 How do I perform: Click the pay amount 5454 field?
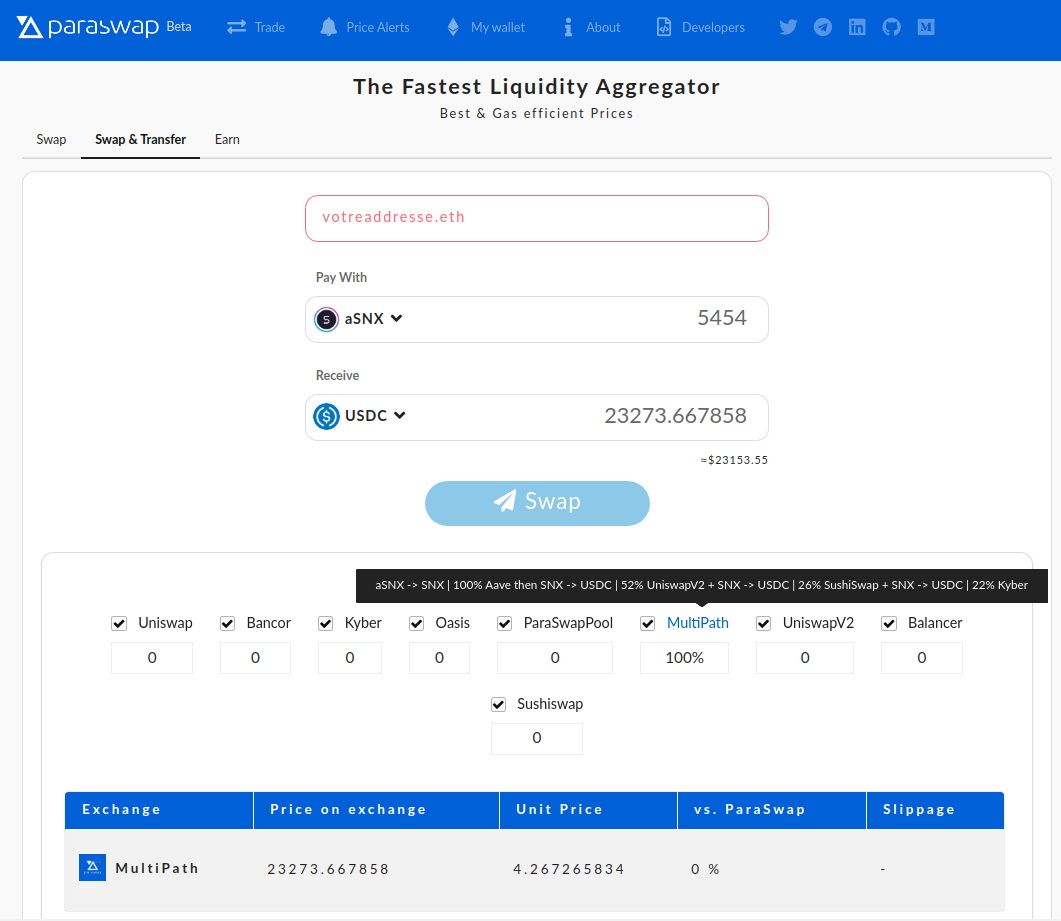pyautogui.click(x=721, y=318)
